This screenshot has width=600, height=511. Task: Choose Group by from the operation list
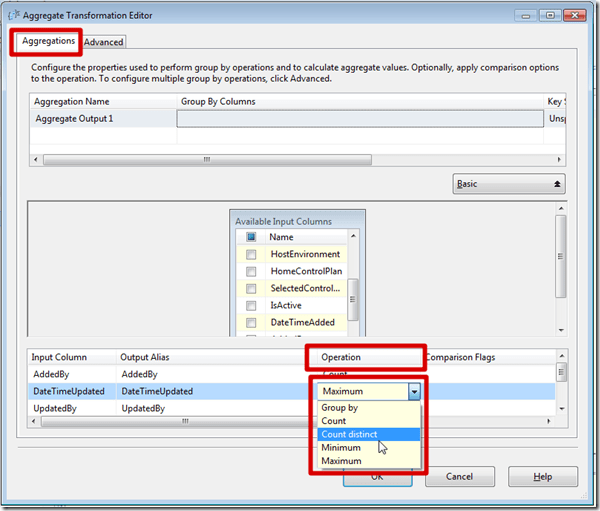340,408
